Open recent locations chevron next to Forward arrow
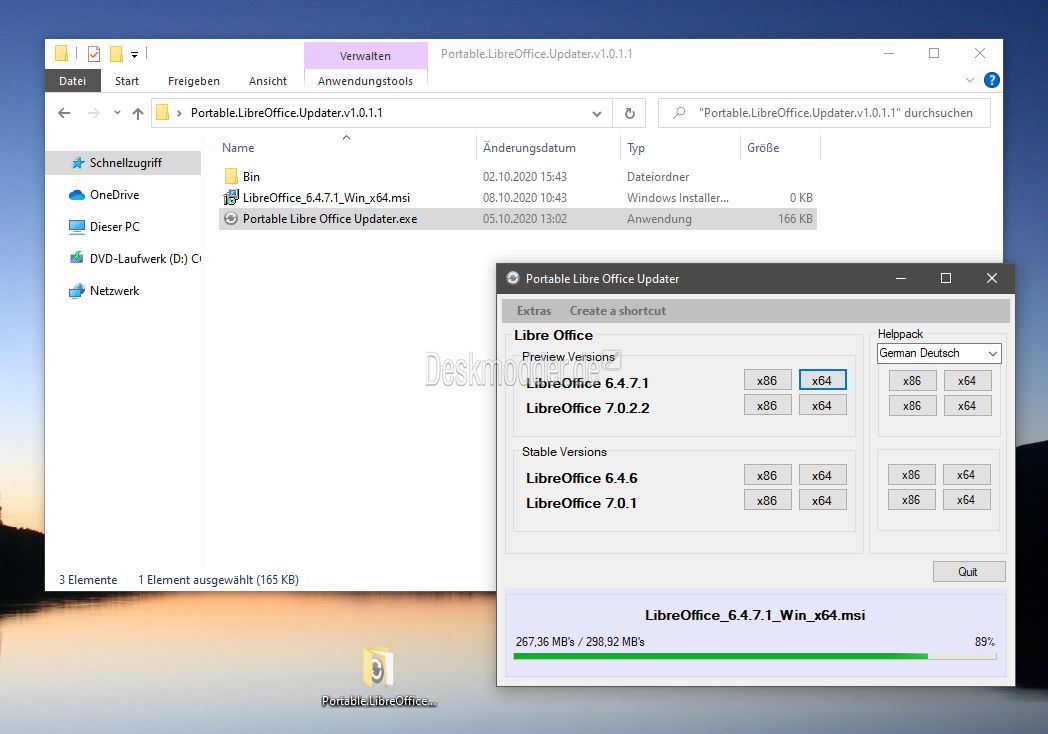The width and height of the screenshot is (1048, 734). 117,113
